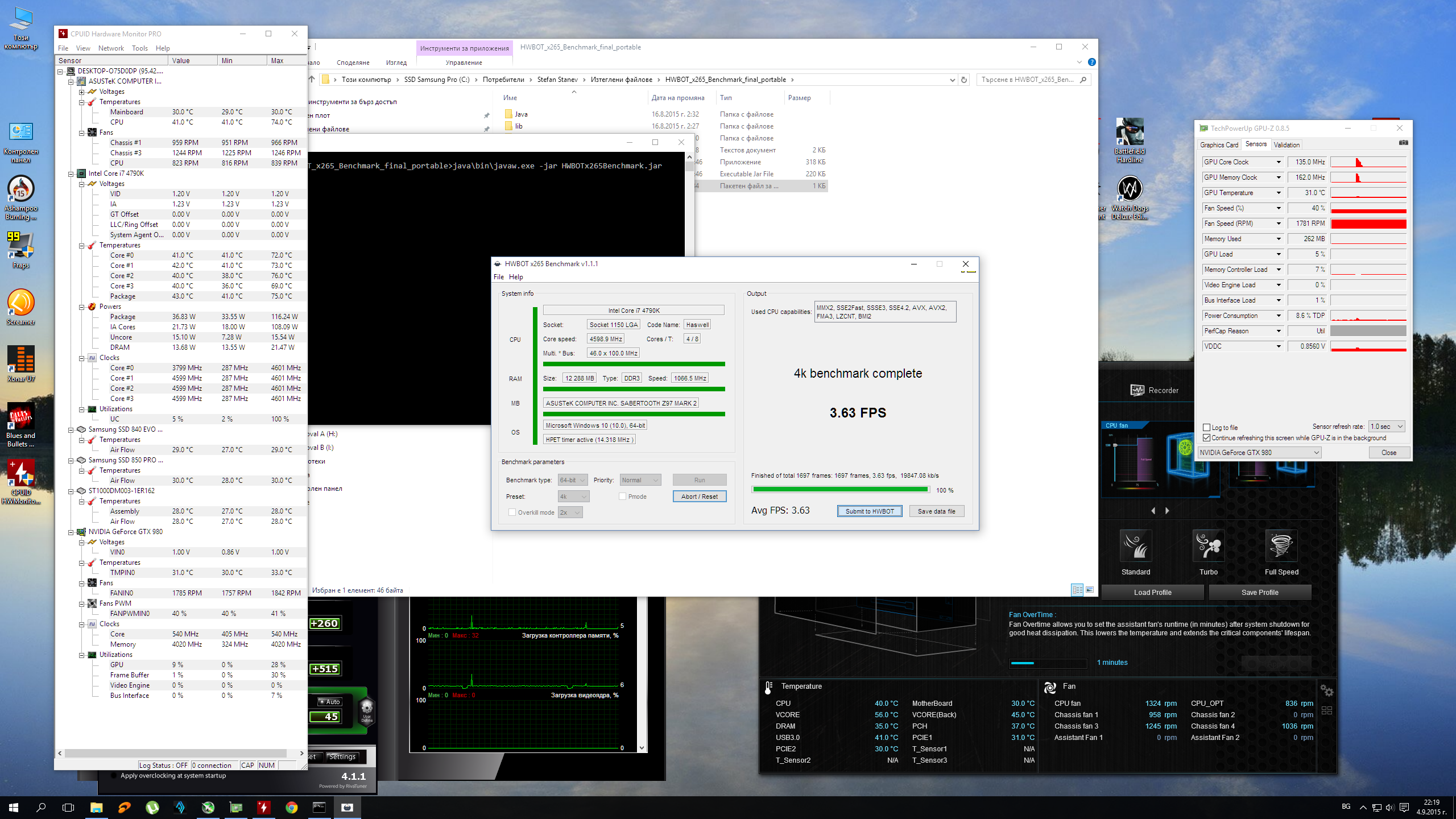The width and height of the screenshot is (1456, 819).
Task: Open Windows Start menu
Action: click(x=14, y=807)
